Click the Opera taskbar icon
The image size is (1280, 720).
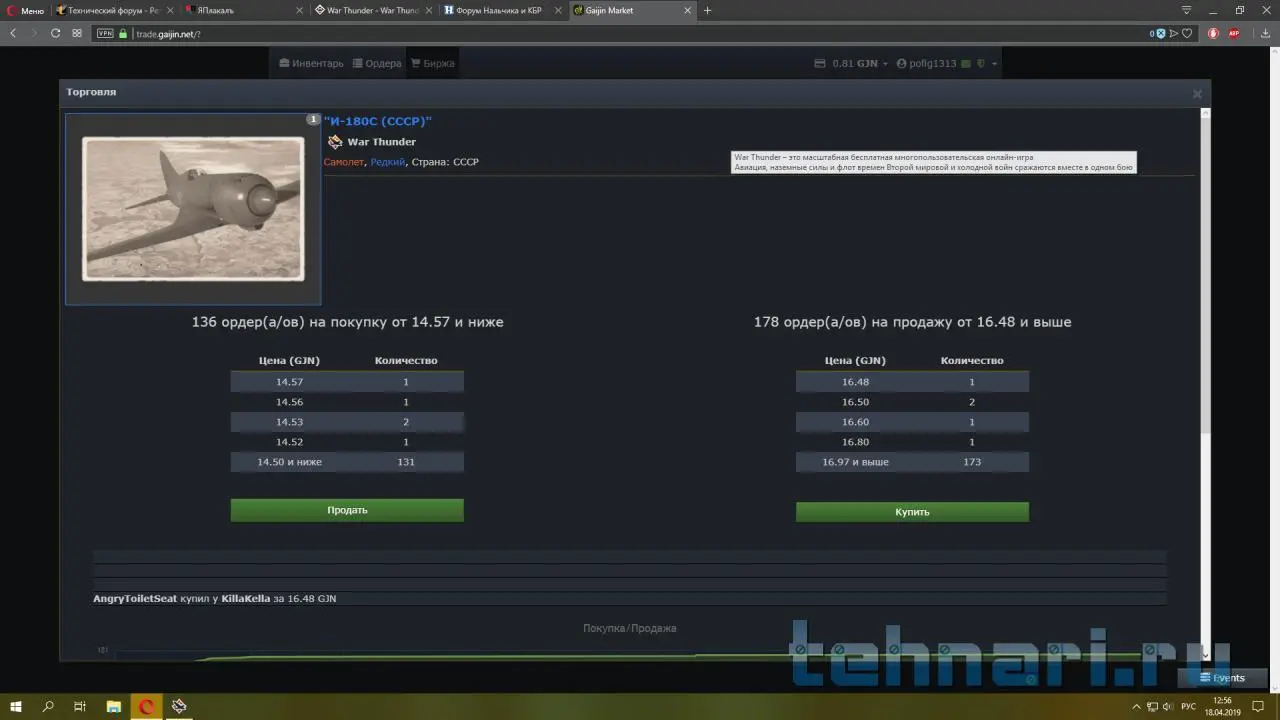[x=146, y=706]
